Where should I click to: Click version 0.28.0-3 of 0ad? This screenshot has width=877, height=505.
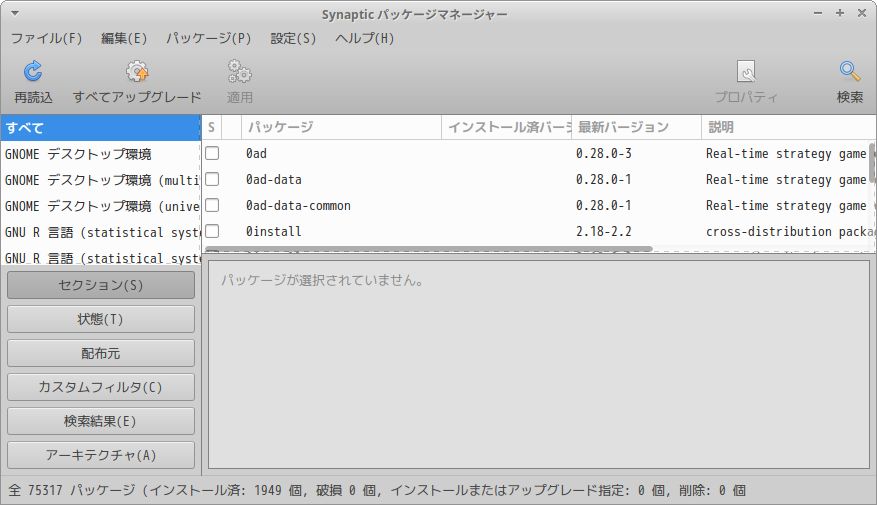pos(603,153)
